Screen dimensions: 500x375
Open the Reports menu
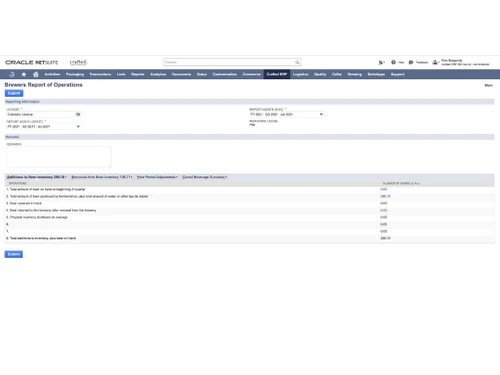(x=138, y=74)
